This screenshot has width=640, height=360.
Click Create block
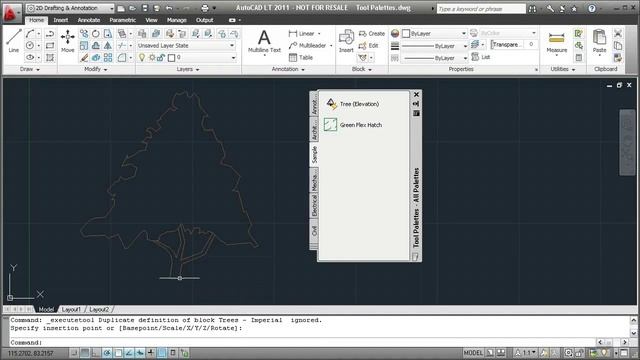[x=371, y=33]
